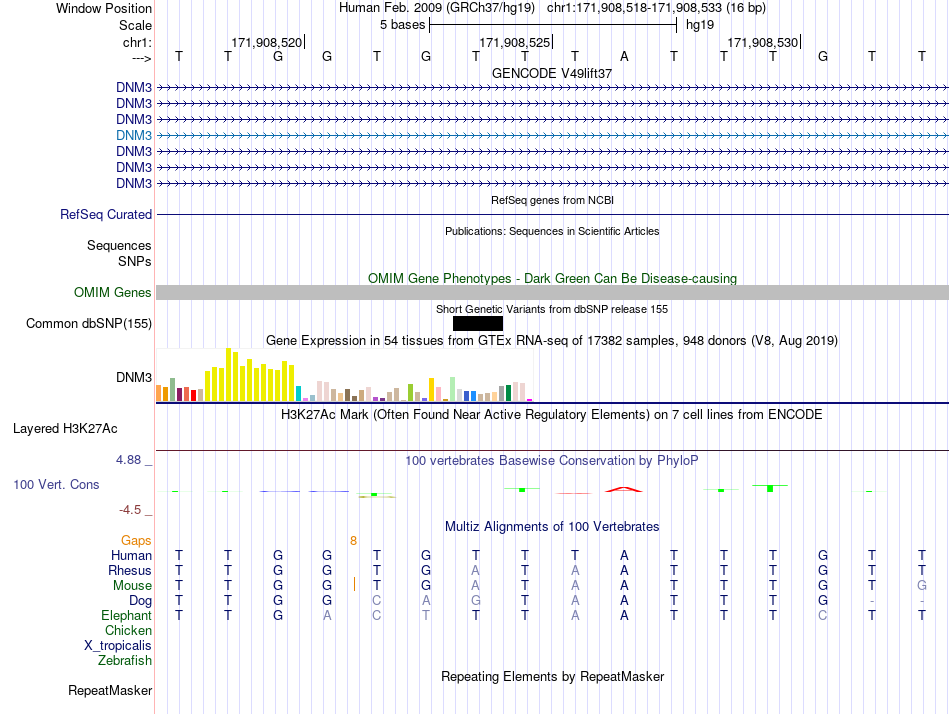Click the hg19 label beside scale bar
Image resolution: width=950 pixels, height=714 pixels.
click(700, 25)
